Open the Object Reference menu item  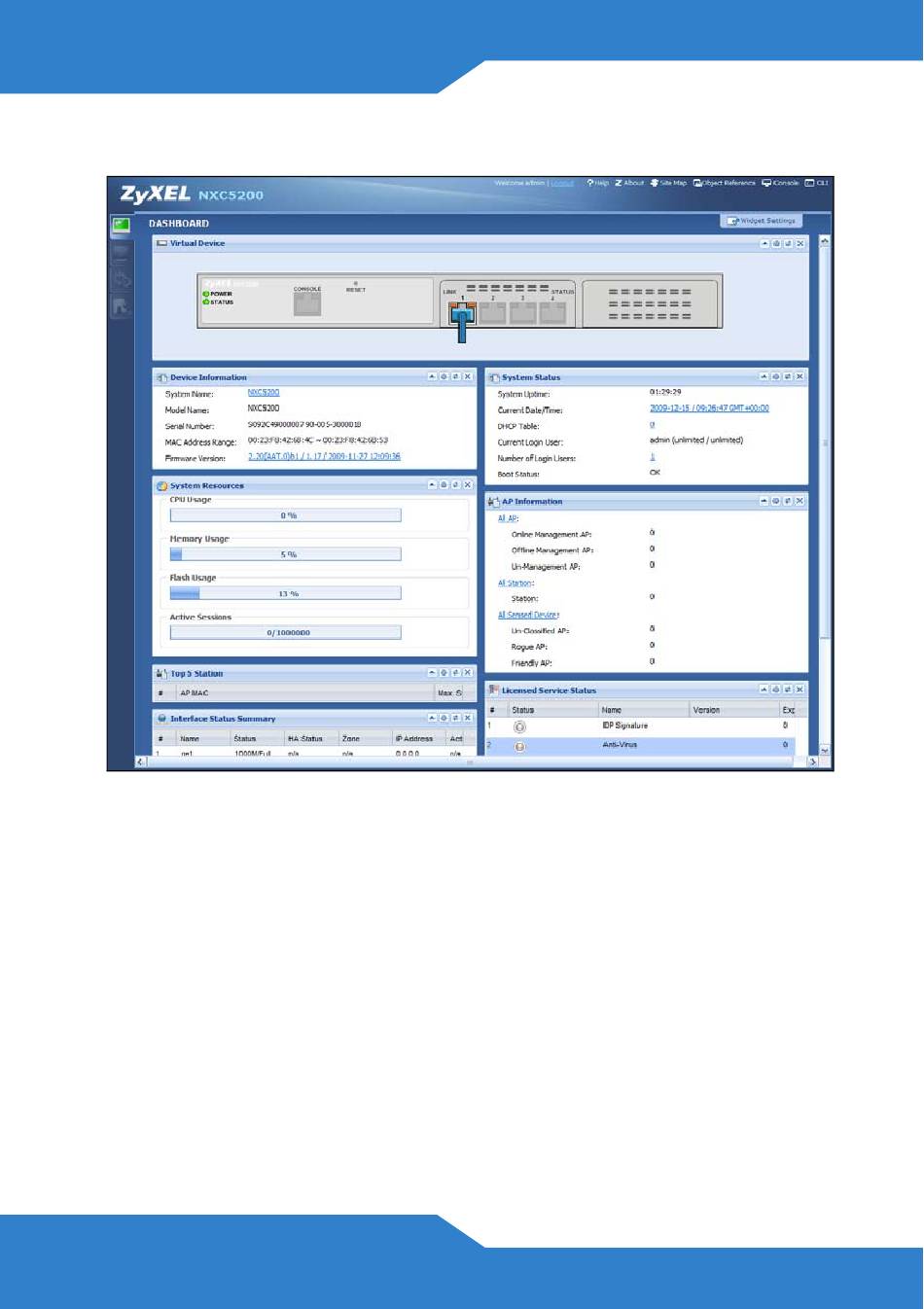tap(725, 183)
